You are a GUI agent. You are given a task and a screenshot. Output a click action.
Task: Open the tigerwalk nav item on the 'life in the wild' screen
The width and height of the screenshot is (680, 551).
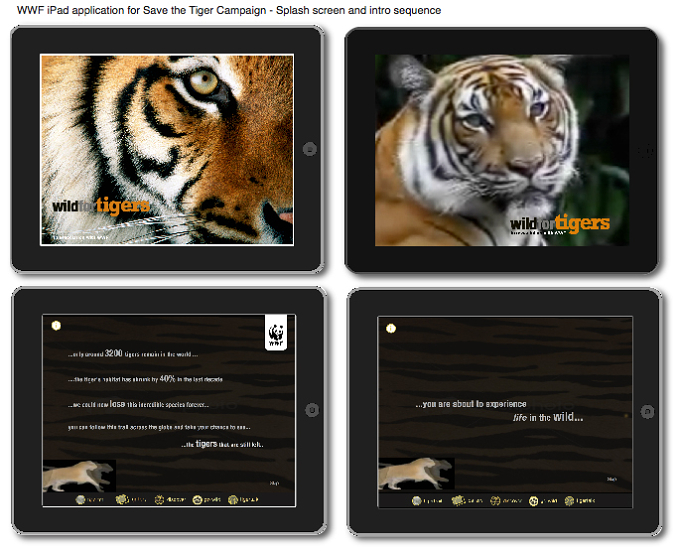580,501
